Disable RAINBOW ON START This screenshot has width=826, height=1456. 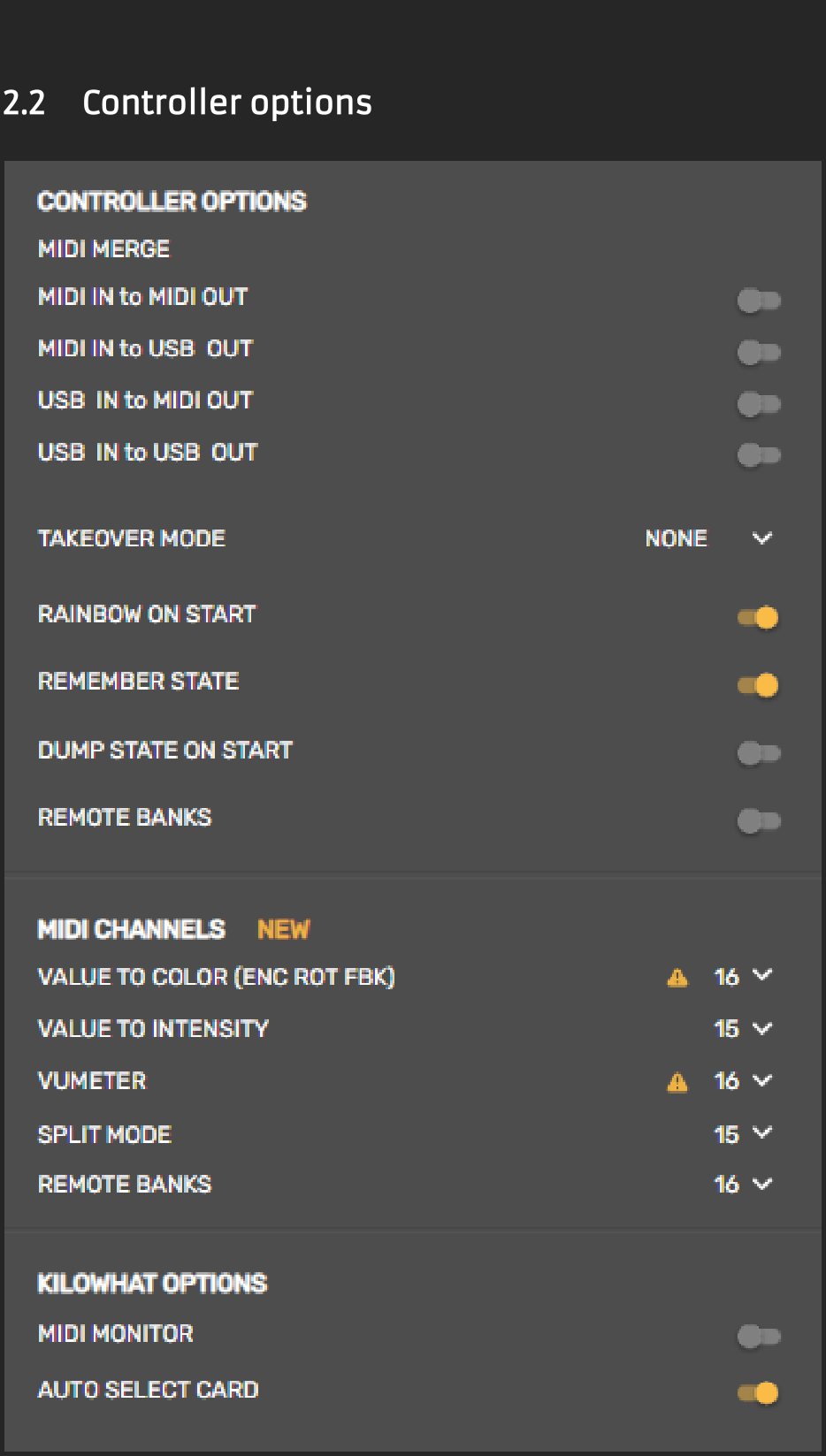[756, 619]
